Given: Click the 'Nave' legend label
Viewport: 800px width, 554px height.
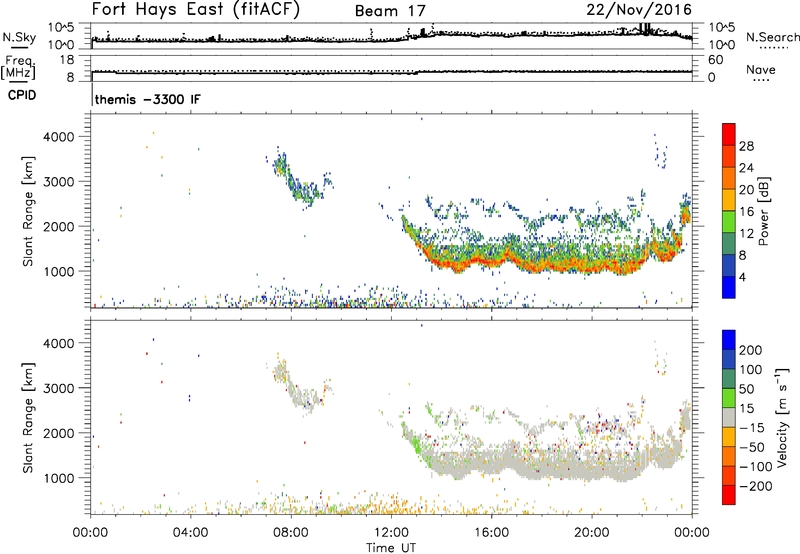Looking at the screenshot, I should (760, 70).
